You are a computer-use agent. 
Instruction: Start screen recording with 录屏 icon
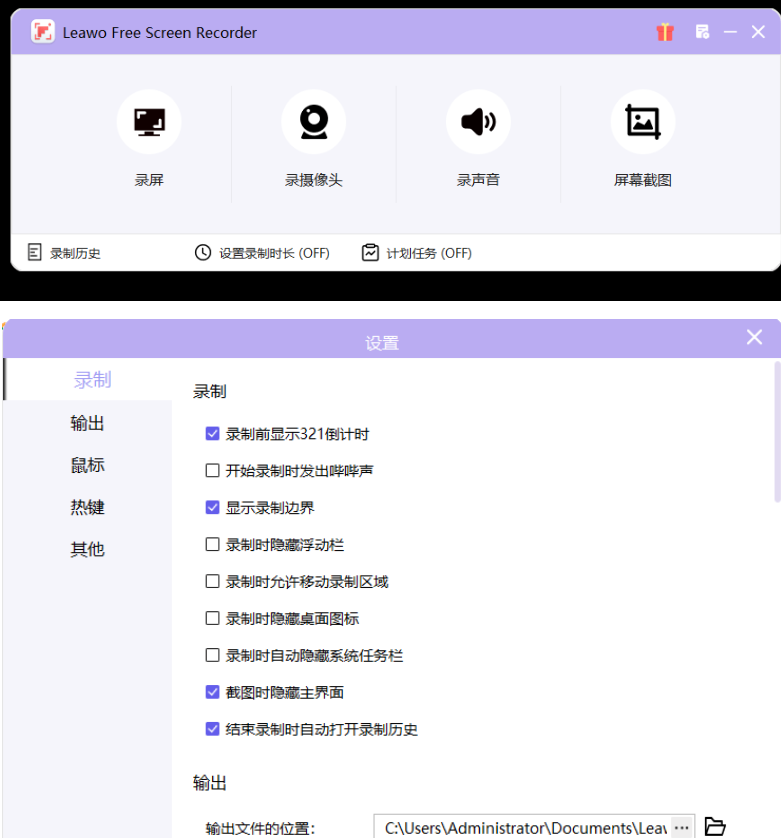pos(149,122)
